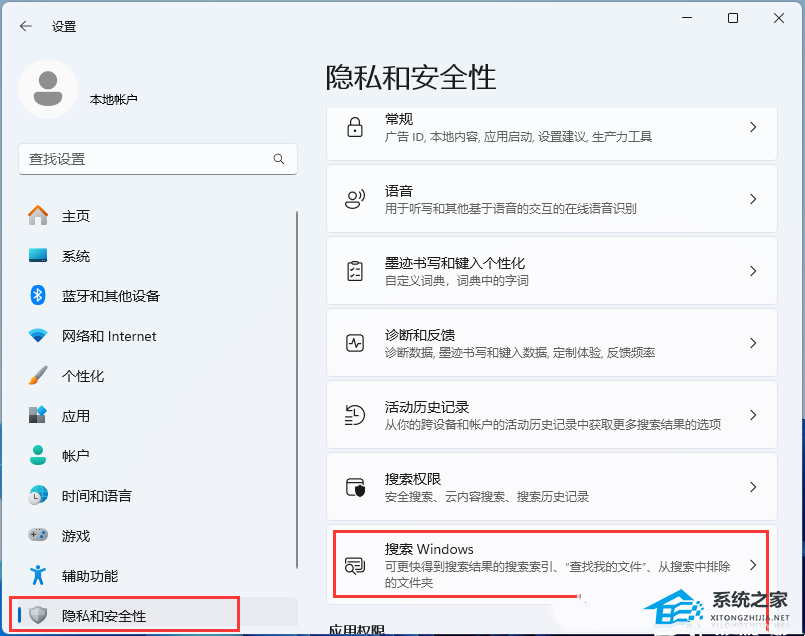Viewport: 805px width, 636px height.
Task: Click the 系统 monitor icon
Action: (x=38, y=256)
